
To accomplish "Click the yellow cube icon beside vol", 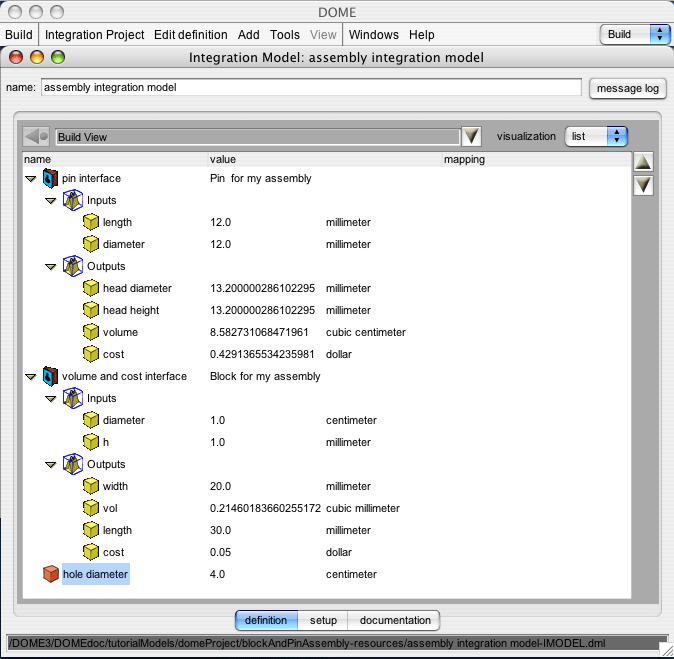I will point(91,508).
